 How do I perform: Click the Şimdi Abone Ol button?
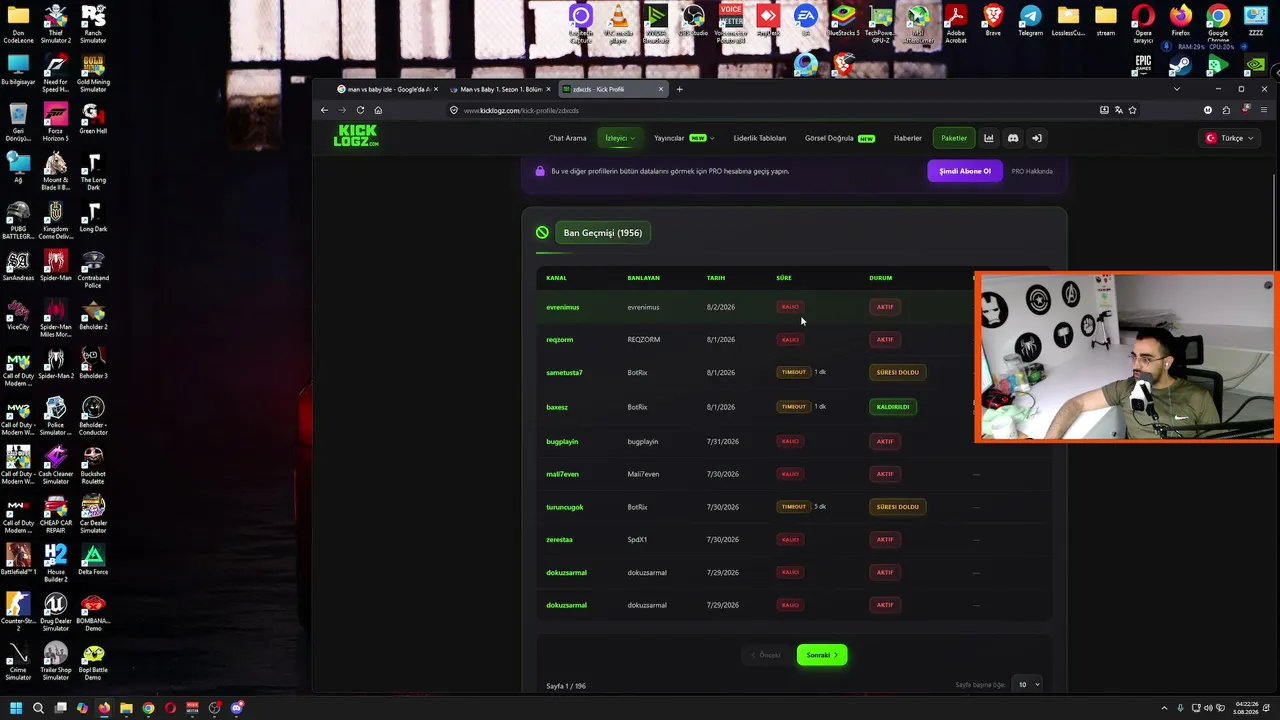coord(965,171)
